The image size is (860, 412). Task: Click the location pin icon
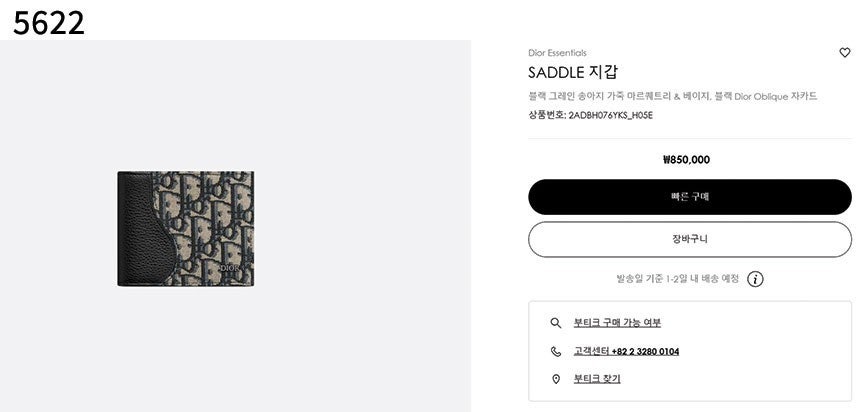556,379
